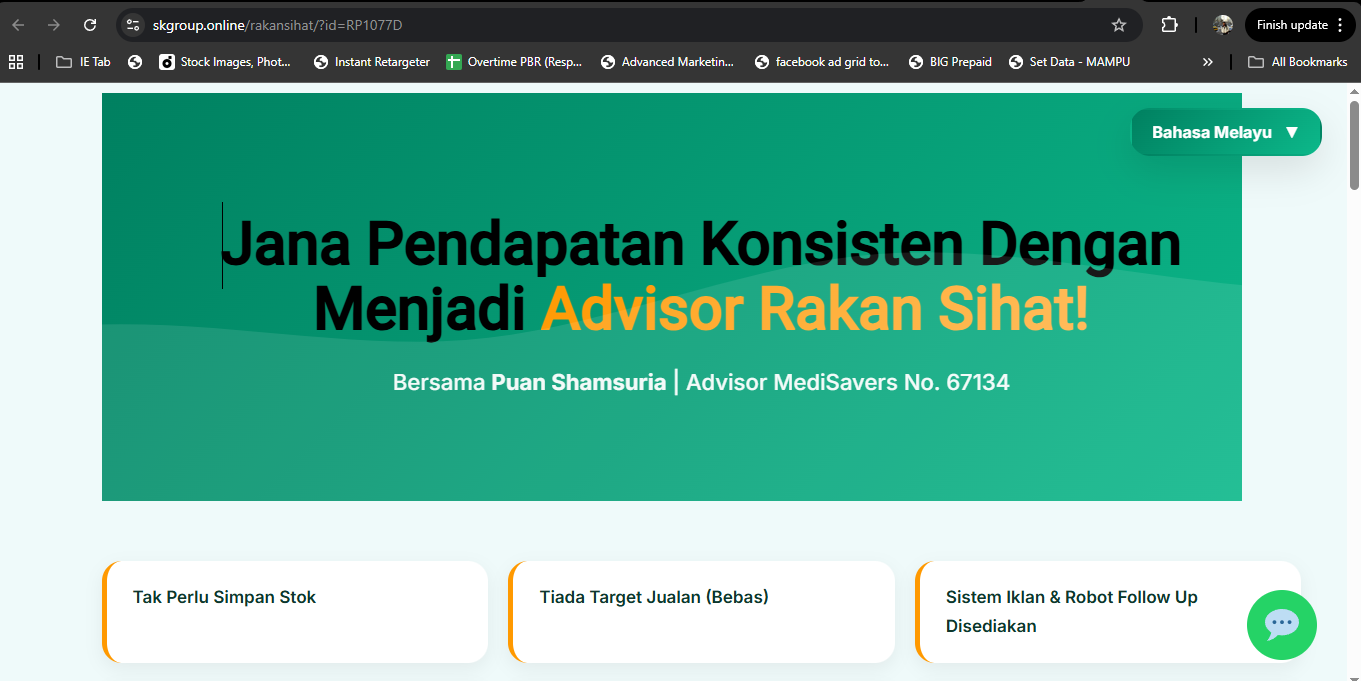The height and width of the screenshot is (681, 1361).
Task: Navigate back with the back arrow
Action: tap(20, 24)
